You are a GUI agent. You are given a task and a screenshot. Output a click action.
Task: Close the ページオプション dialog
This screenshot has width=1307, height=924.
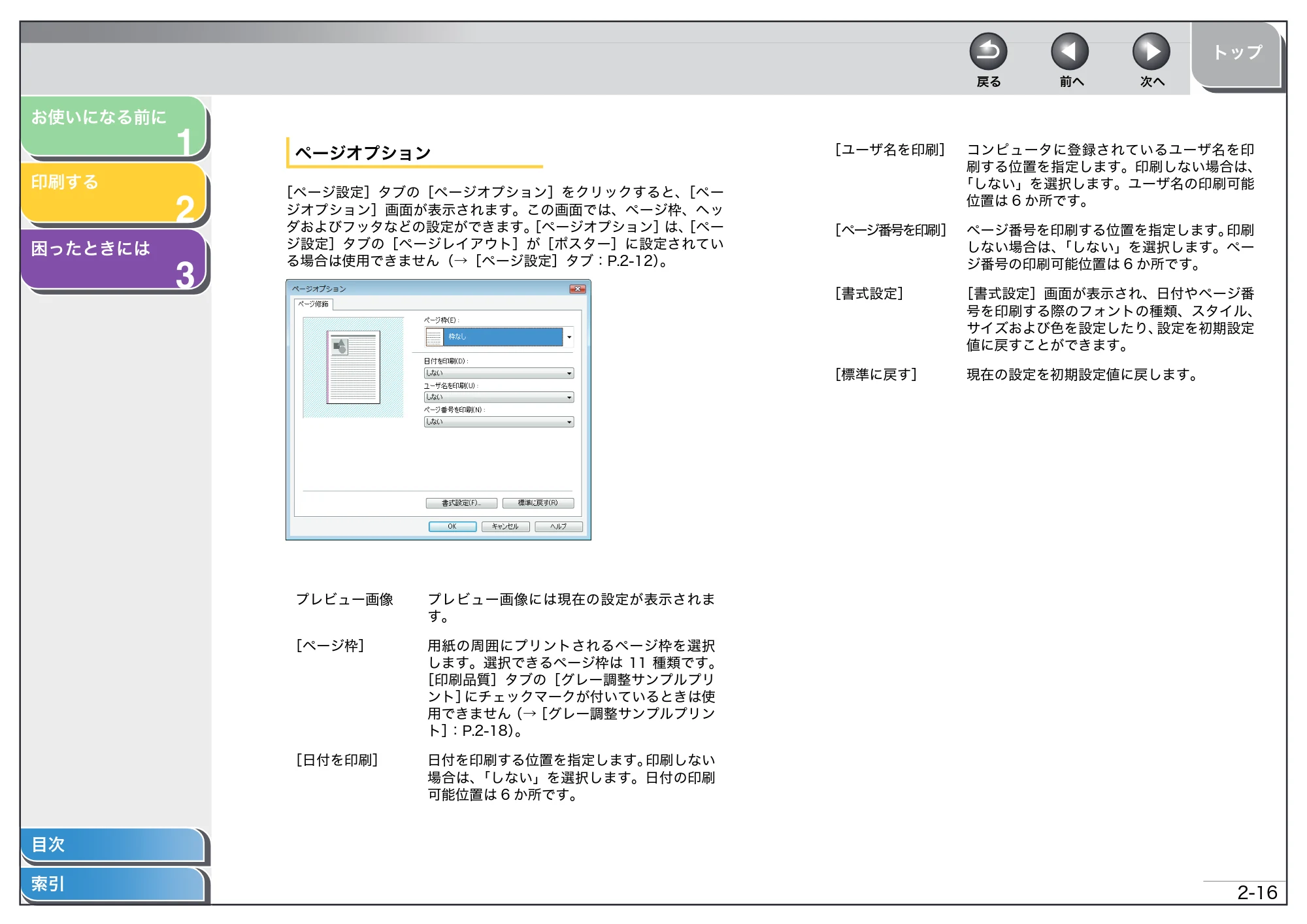pos(577,289)
